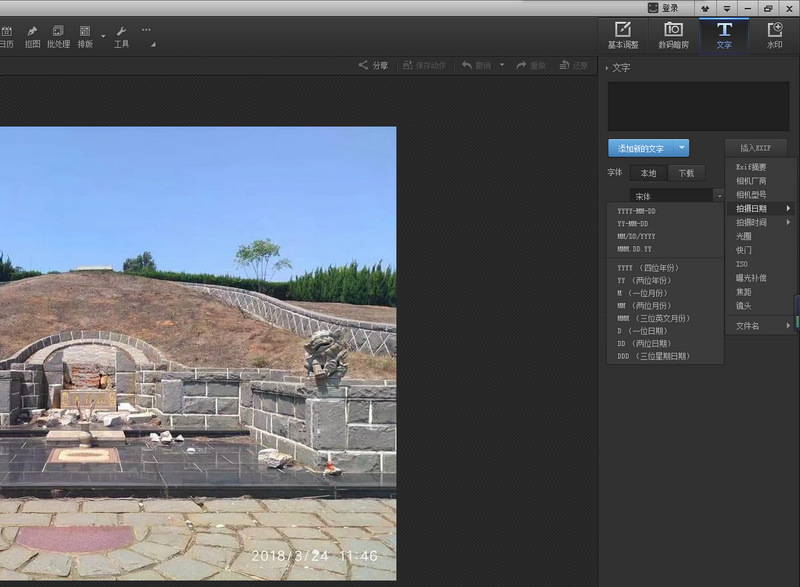This screenshot has width=800, height=587.
Task: Open the 抠图 cutout tool
Action: click(x=32, y=37)
